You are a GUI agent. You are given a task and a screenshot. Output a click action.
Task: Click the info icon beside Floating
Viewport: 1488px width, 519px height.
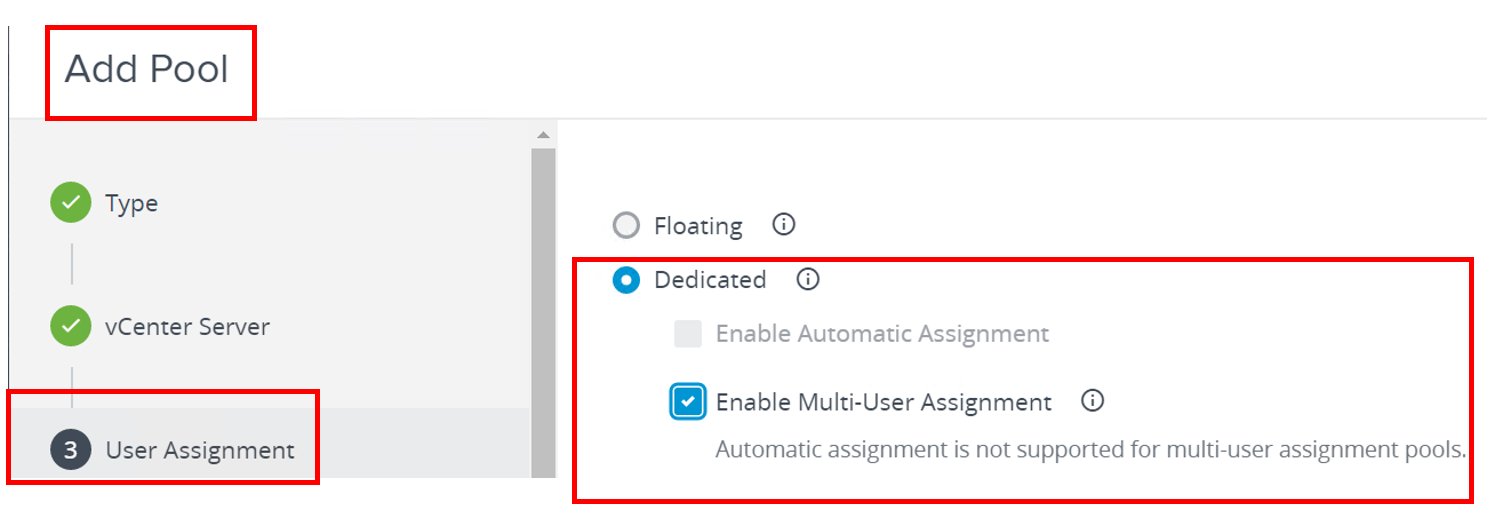[x=784, y=225]
